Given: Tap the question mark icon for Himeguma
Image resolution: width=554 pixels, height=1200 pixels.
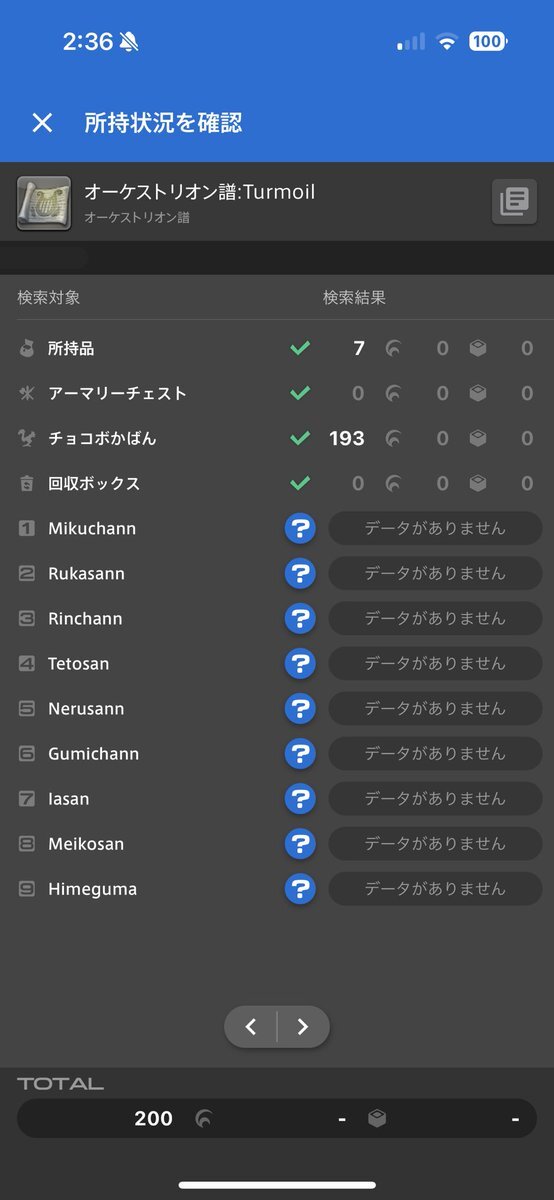Looking at the screenshot, I should 300,888.
